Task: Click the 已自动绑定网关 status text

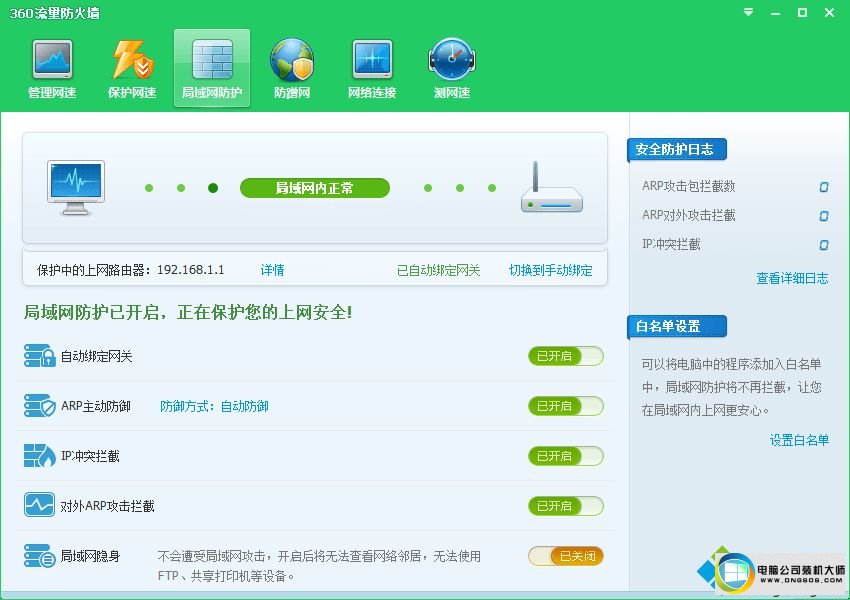Action: (439, 270)
